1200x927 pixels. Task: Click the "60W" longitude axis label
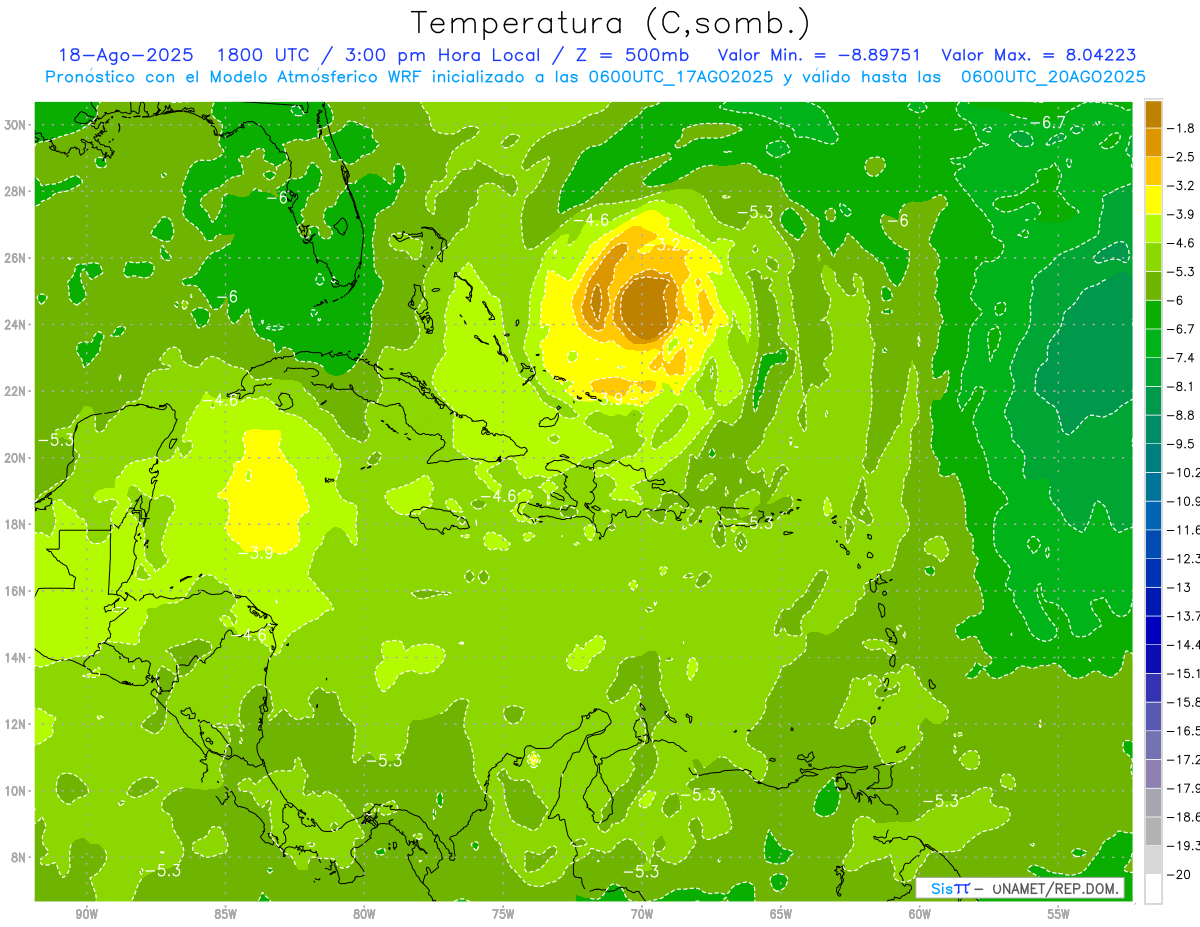coord(920,914)
